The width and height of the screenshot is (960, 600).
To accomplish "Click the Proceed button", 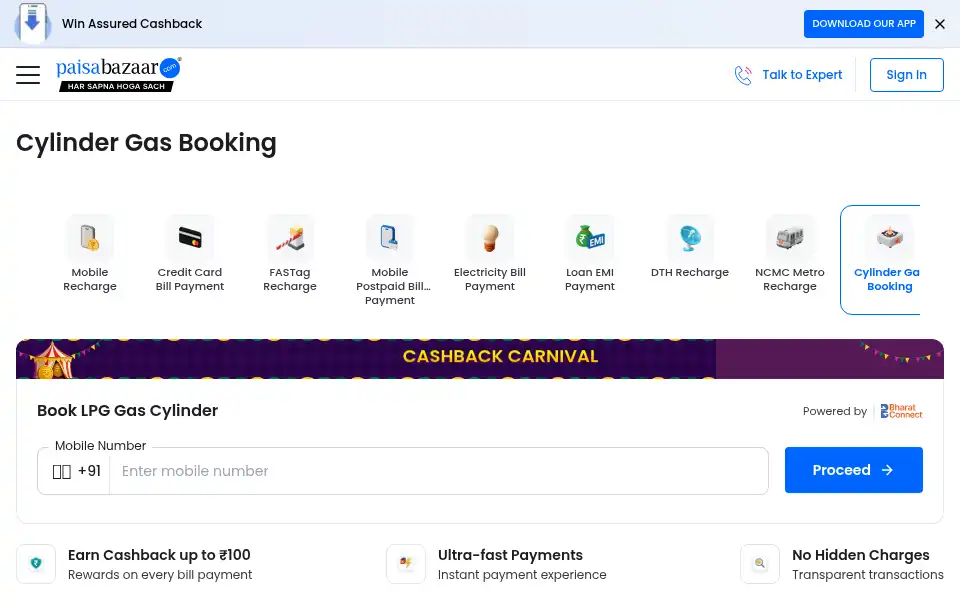I will tap(853, 470).
